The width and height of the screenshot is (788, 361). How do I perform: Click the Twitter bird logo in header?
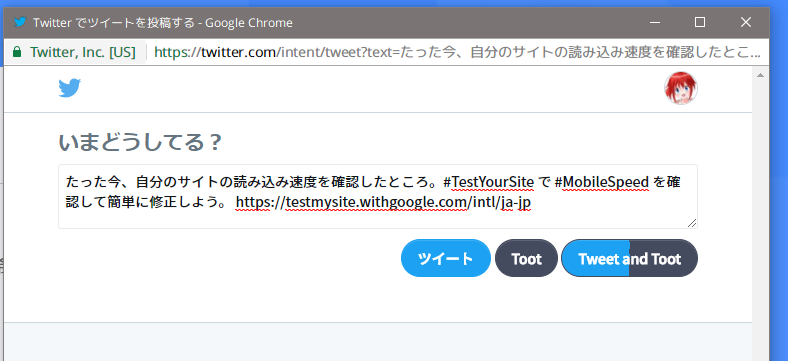[69, 88]
